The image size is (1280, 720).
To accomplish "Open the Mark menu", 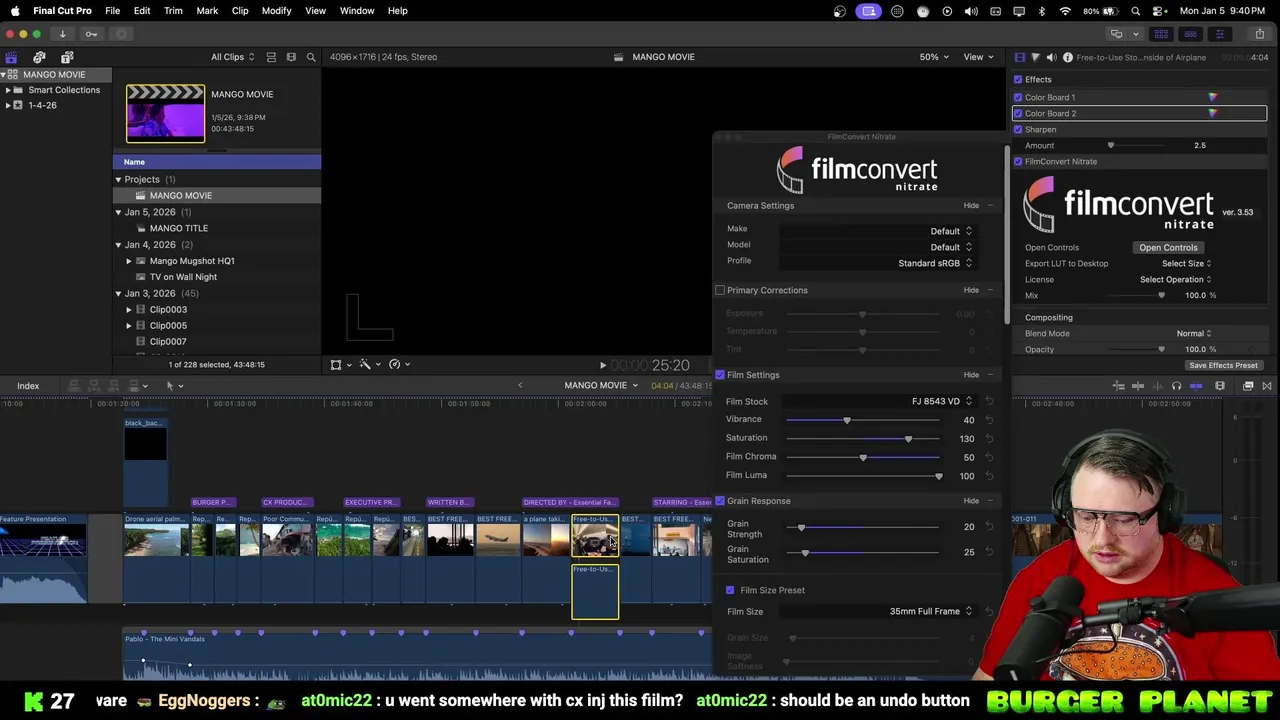I will pyautogui.click(x=207, y=11).
